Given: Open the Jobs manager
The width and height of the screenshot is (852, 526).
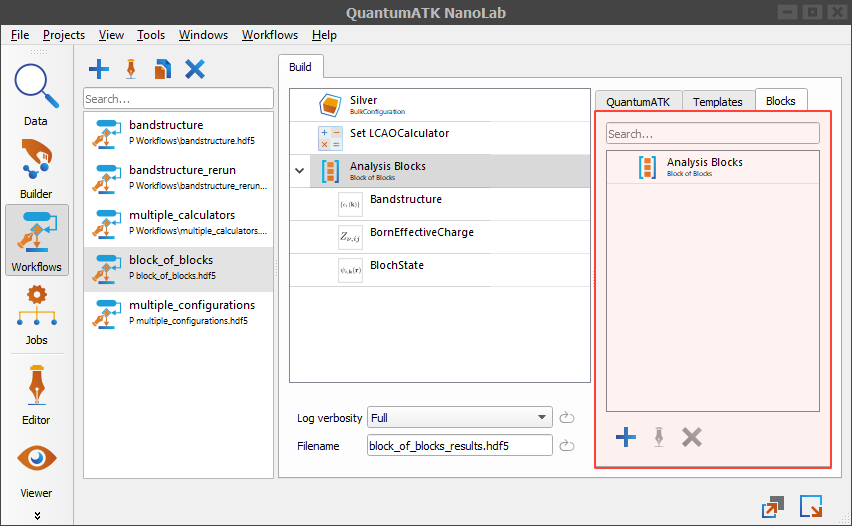Looking at the screenshot, I should (x=36, y=315).
